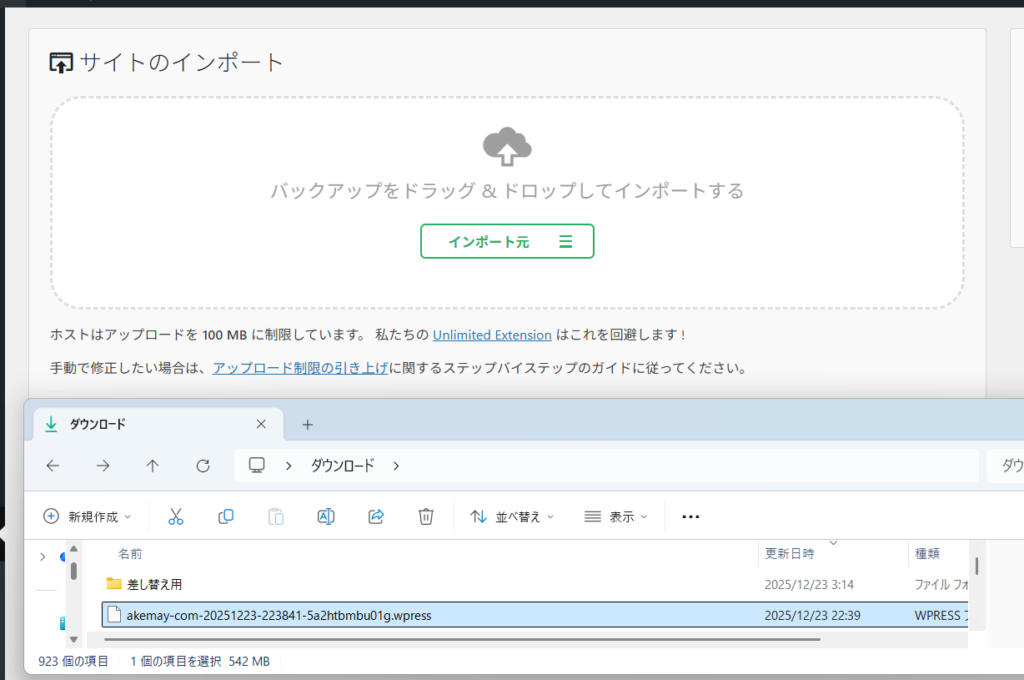
Task: Open the アップロード制限の引き上げ link
Action: coord(300,368)
